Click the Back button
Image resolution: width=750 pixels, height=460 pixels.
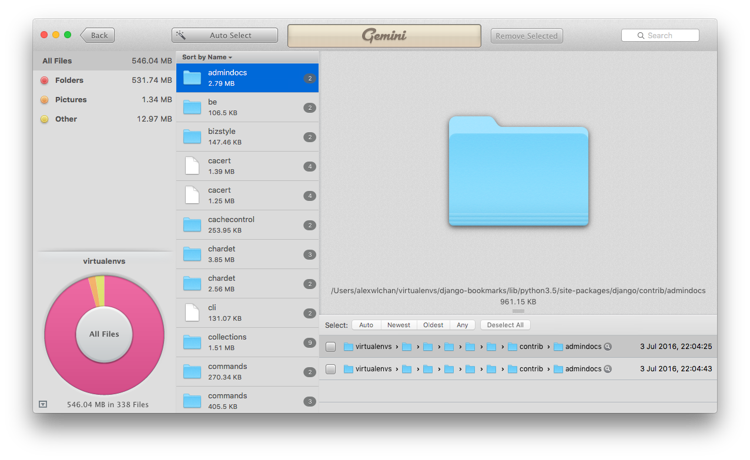click(x=98, y=35)
